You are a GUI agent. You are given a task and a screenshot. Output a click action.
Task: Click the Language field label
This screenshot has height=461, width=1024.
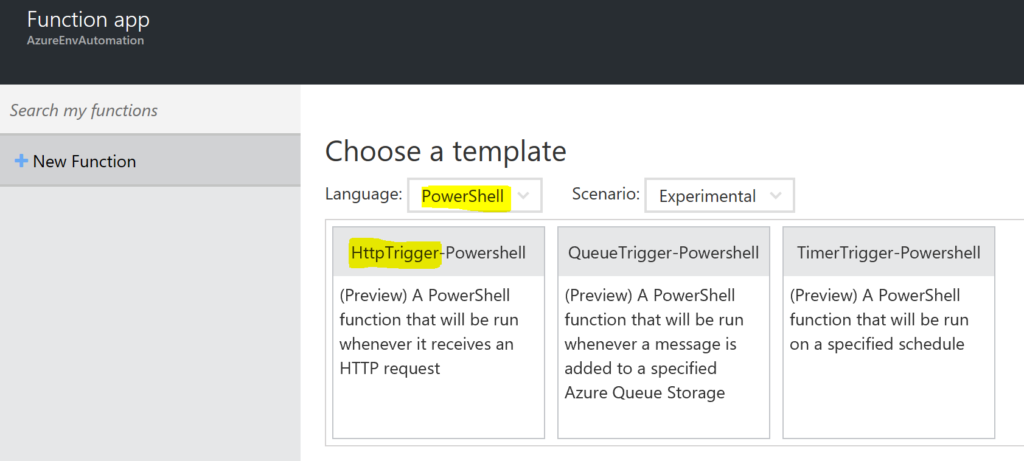click(363, 194)
